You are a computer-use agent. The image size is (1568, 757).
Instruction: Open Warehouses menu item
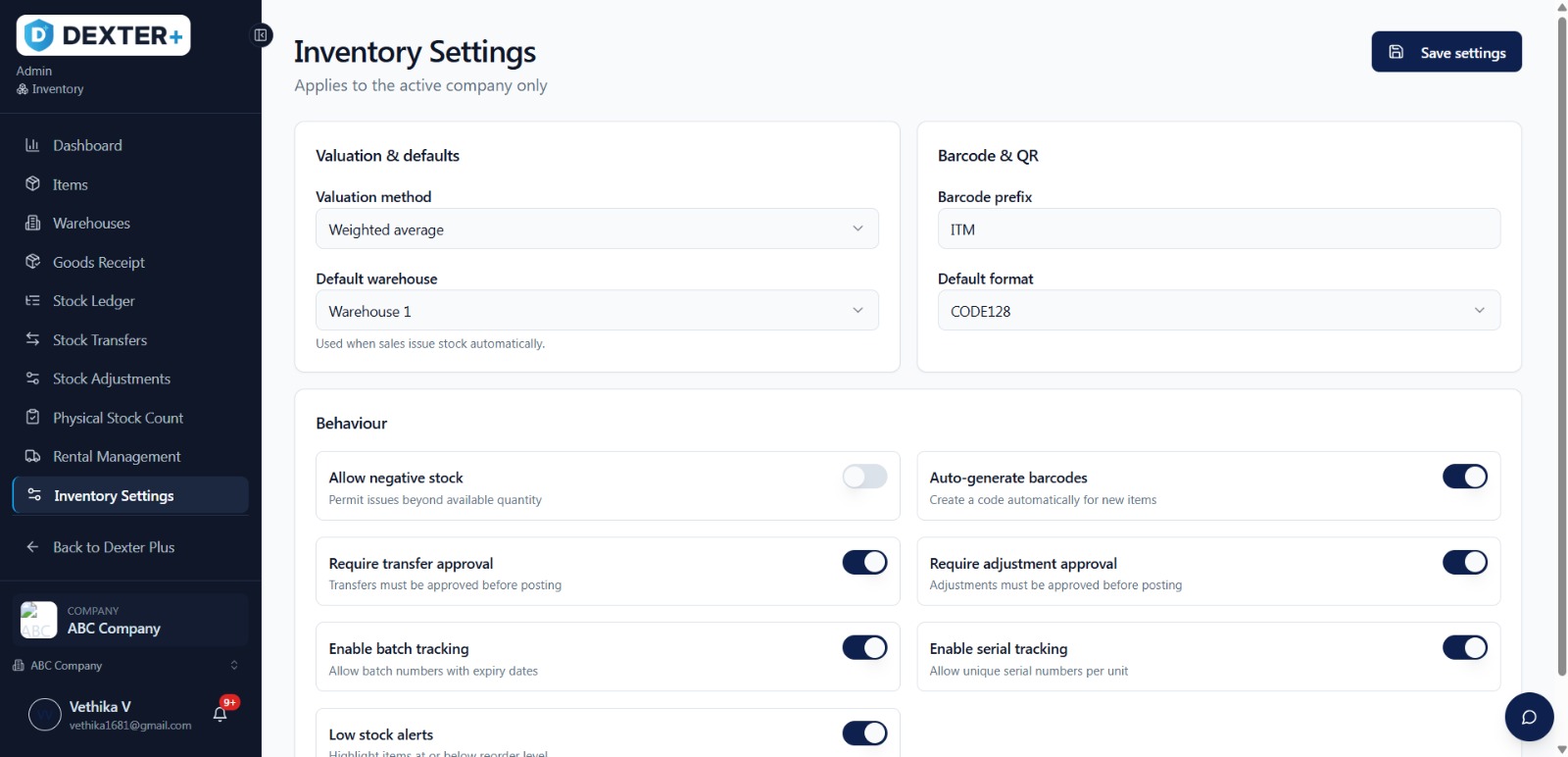tap(130, 223)
